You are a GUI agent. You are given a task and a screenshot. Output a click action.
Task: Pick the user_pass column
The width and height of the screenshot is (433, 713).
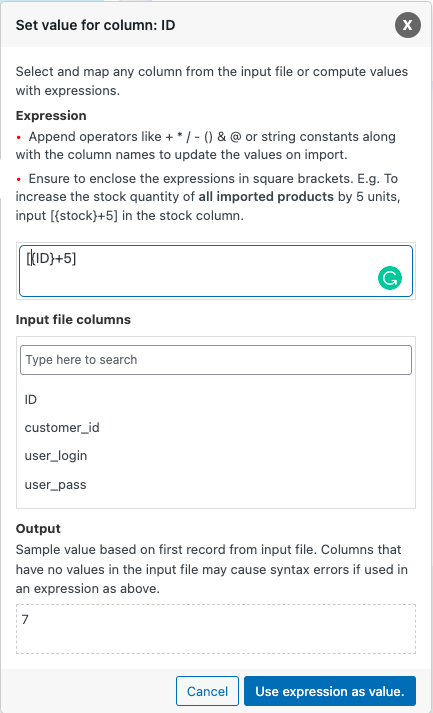(55, 485)
